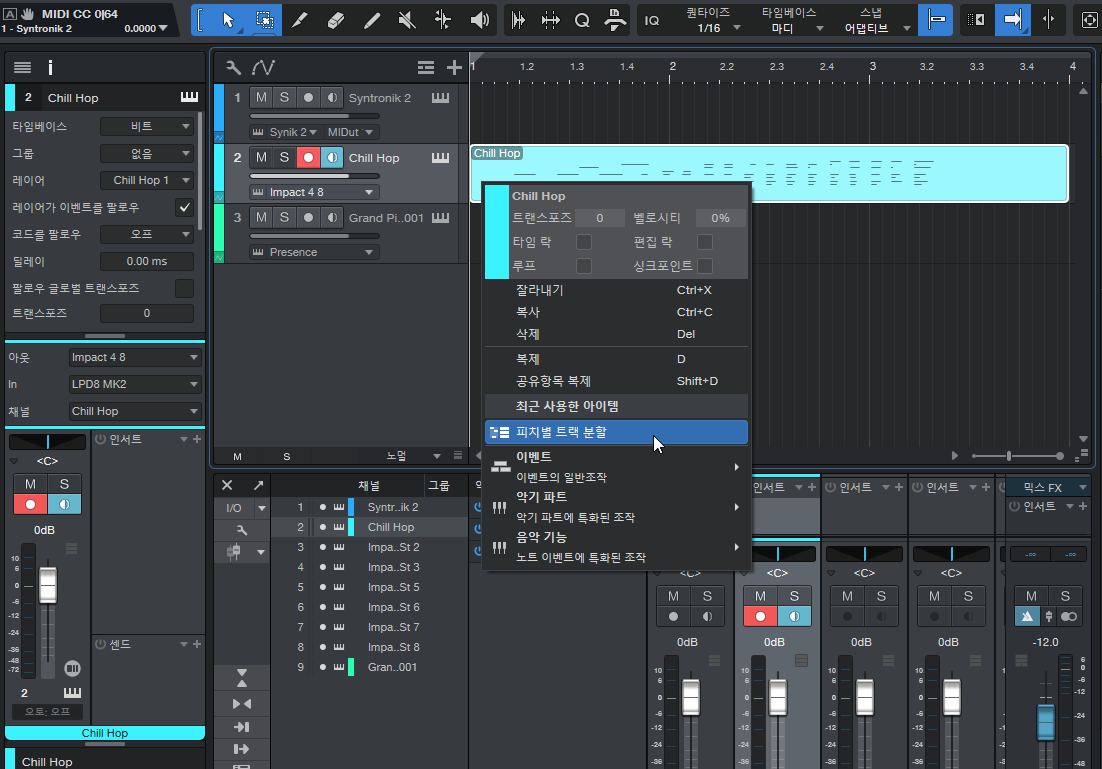This screenshot has width=1102, height=769.
Task: Open the 스냅 어댑티브 dropdown
Action: click(x=874, y=20)
